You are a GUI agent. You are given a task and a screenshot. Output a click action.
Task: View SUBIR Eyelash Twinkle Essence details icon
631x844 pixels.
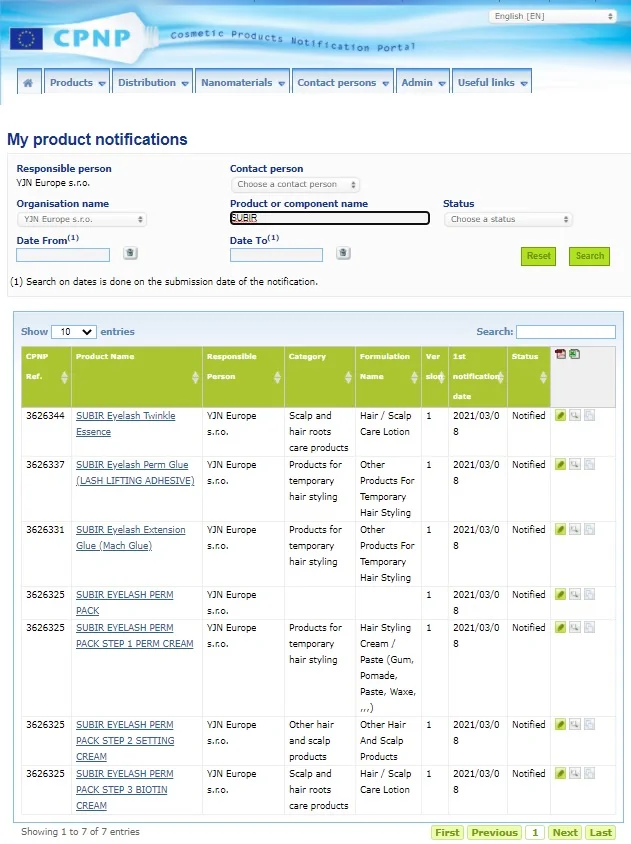575,416
